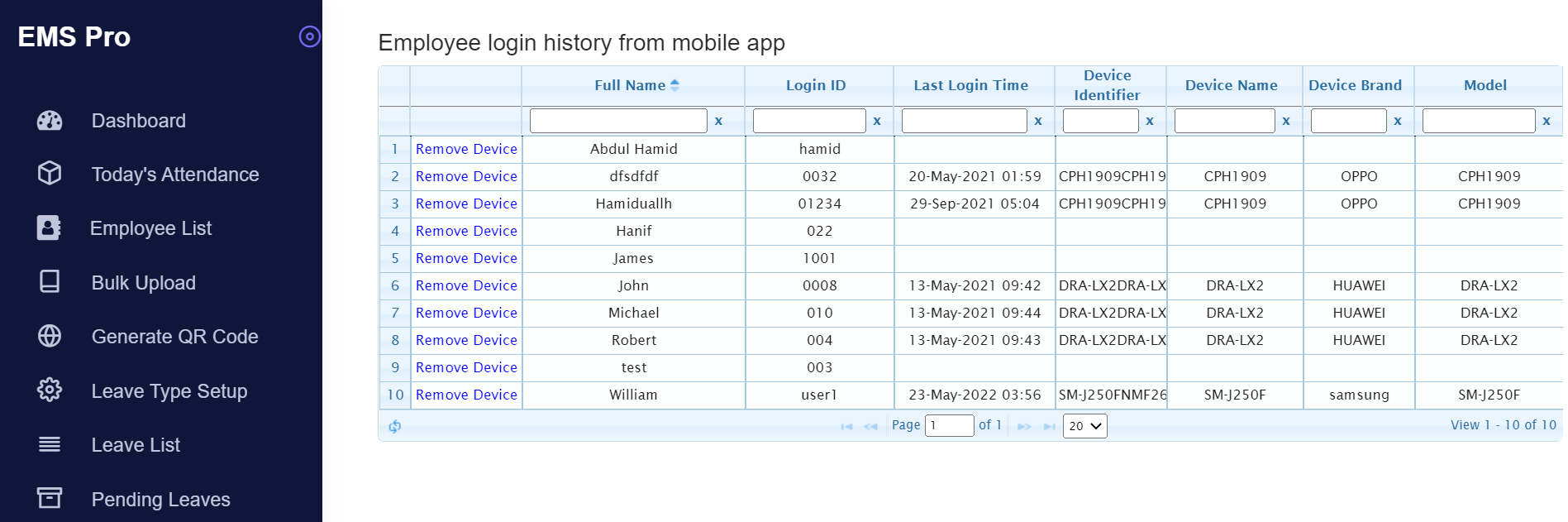This screenshot has height=522, width=1568.
Task: Focus the Last Login Time filter field
Action: click(x=965, y=121)
